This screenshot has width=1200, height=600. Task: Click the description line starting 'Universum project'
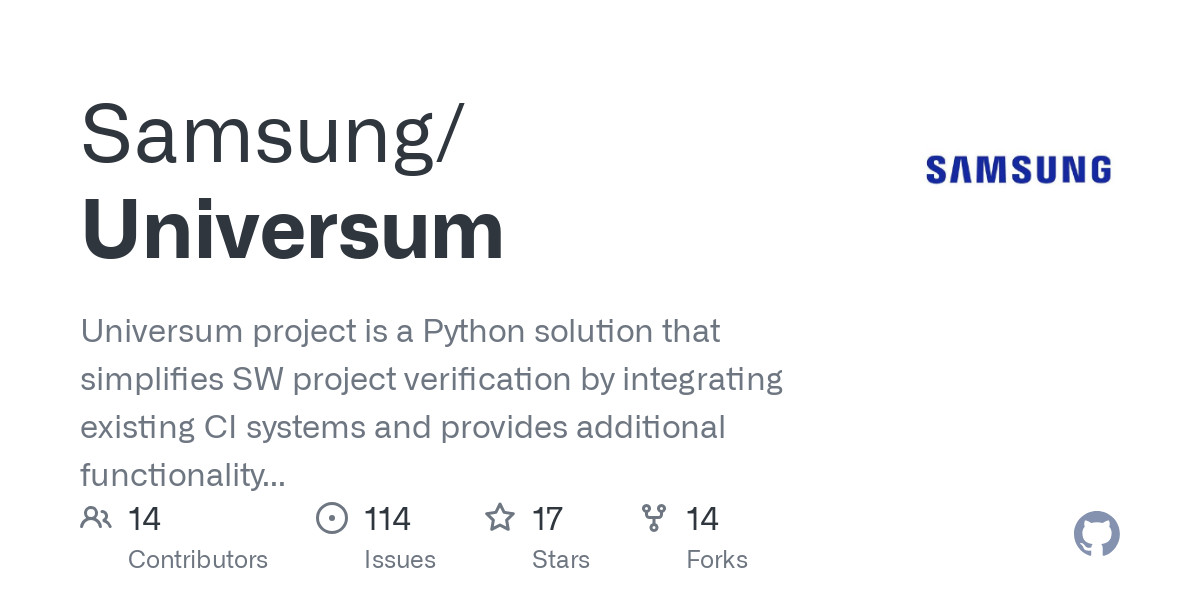pos(400,331)
